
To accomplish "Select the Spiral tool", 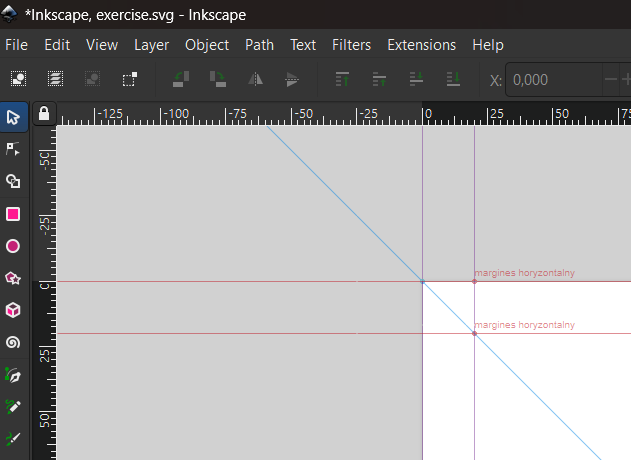I will pyautogui.click(x=13, y=342).
